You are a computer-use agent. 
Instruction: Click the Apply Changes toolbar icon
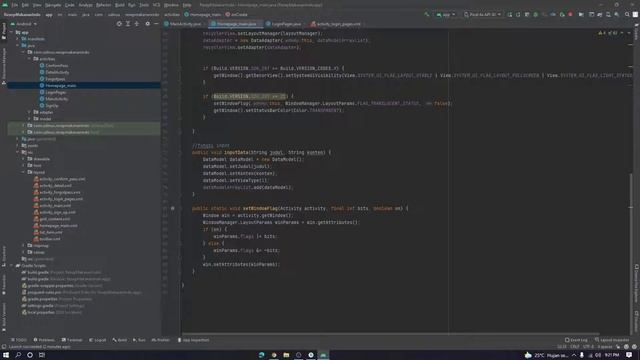coord(518,14)
